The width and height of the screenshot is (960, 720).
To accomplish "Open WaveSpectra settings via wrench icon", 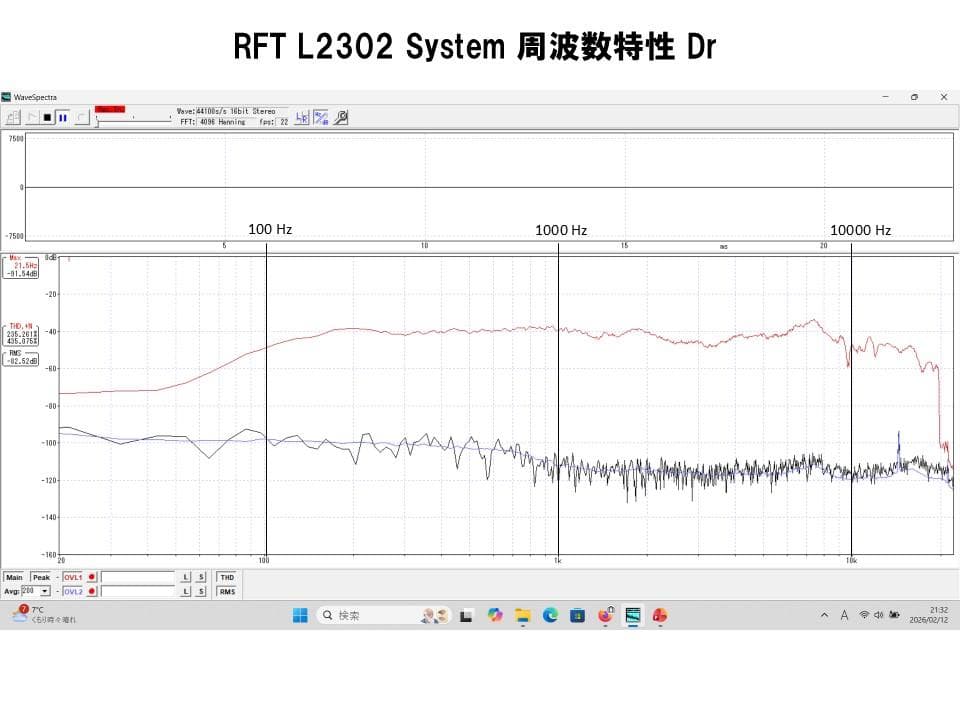I will (340, 117).
